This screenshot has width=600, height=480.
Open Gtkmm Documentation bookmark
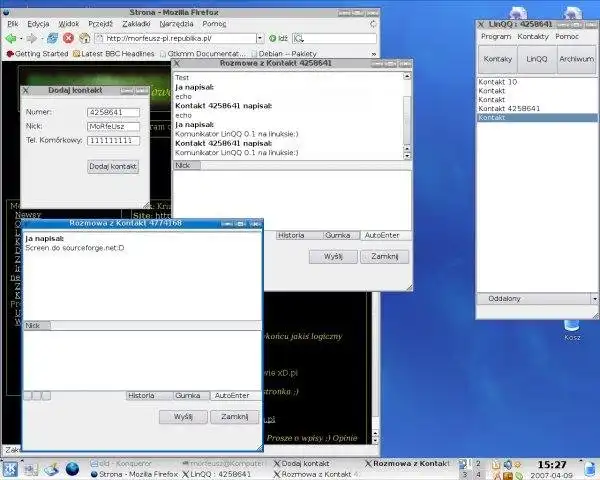tap(202, 54)
